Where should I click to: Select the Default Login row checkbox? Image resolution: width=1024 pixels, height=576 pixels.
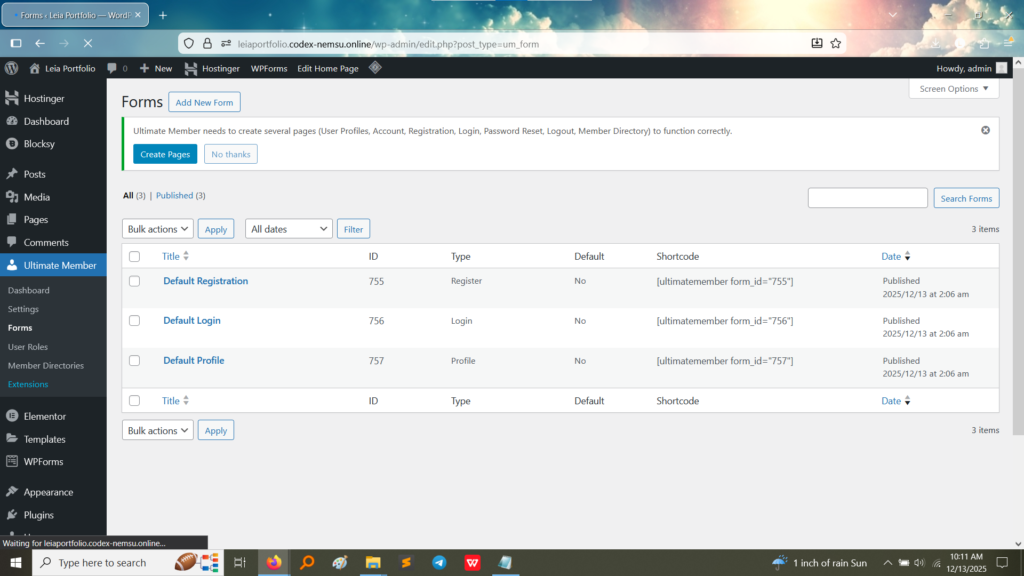(135, 321)
